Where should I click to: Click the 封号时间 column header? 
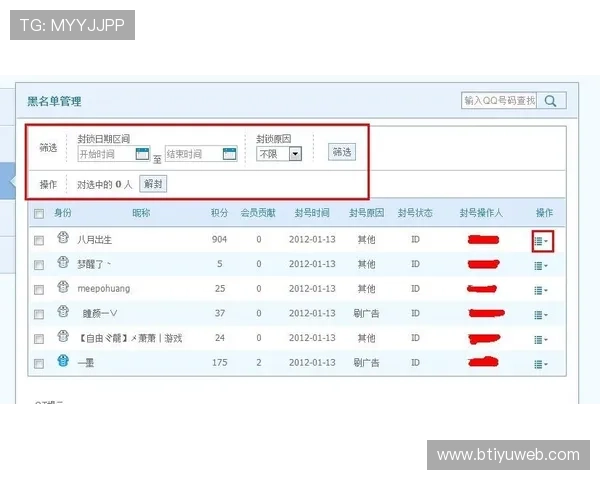[312, 213]
